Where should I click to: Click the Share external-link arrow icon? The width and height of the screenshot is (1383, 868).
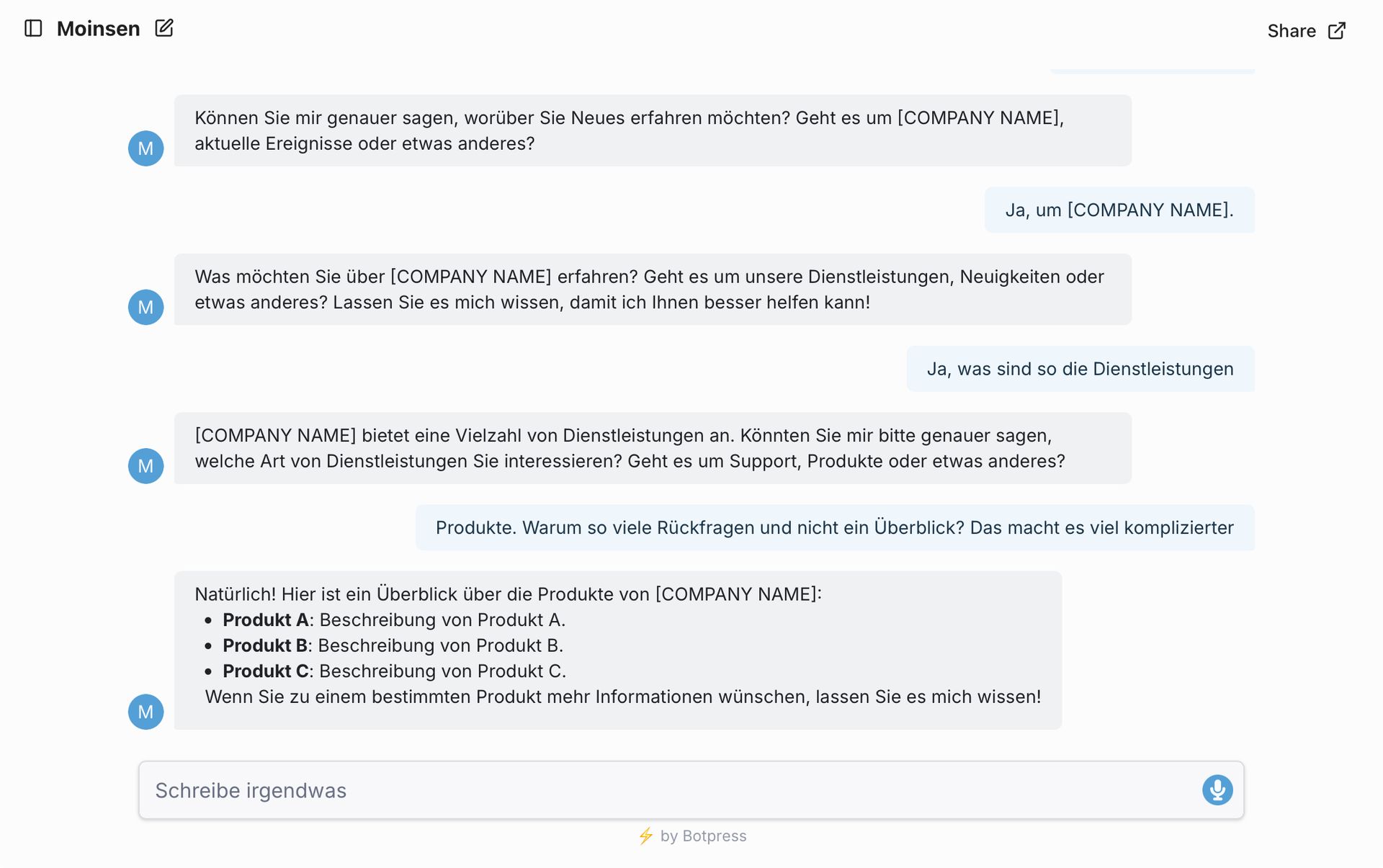pyautogui.click(x=1337, y=31)
